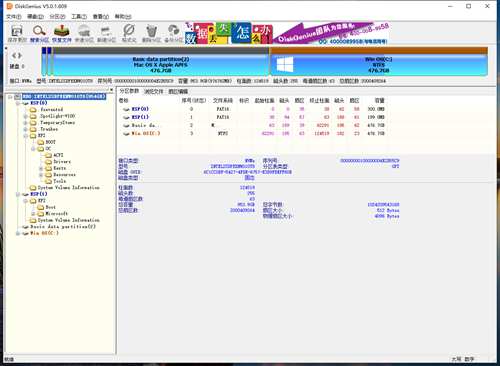The width and height of the screenshot is (500, 366).
Task: Click the Search Partition magnifier icon
Action: (39, 34)
